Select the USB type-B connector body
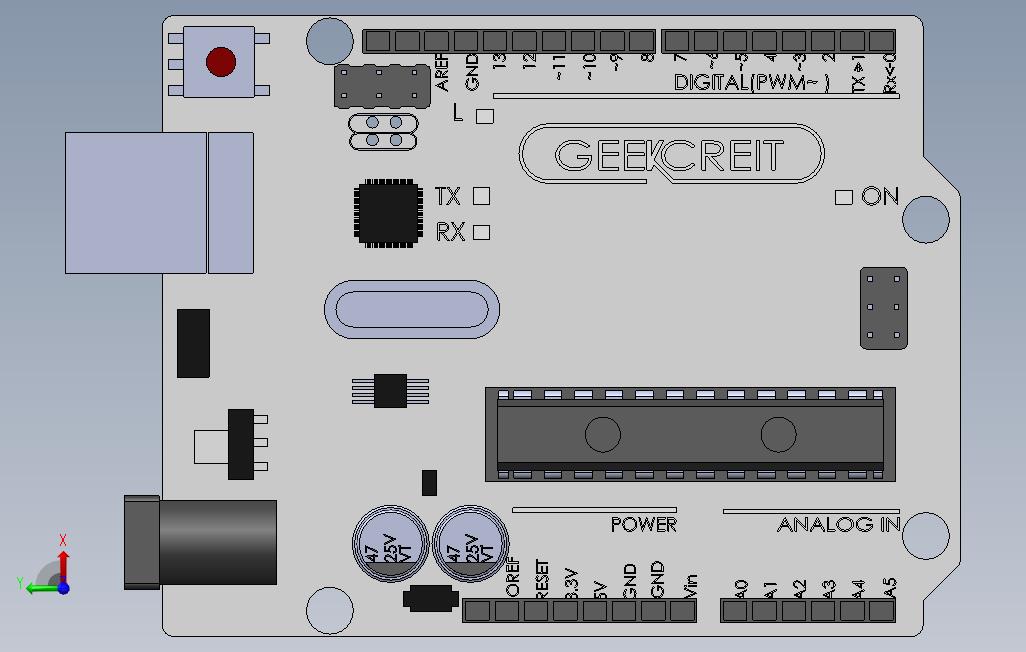Viewport: 1026px width, 652px height. pyautogui.click(x=159, y=203)
